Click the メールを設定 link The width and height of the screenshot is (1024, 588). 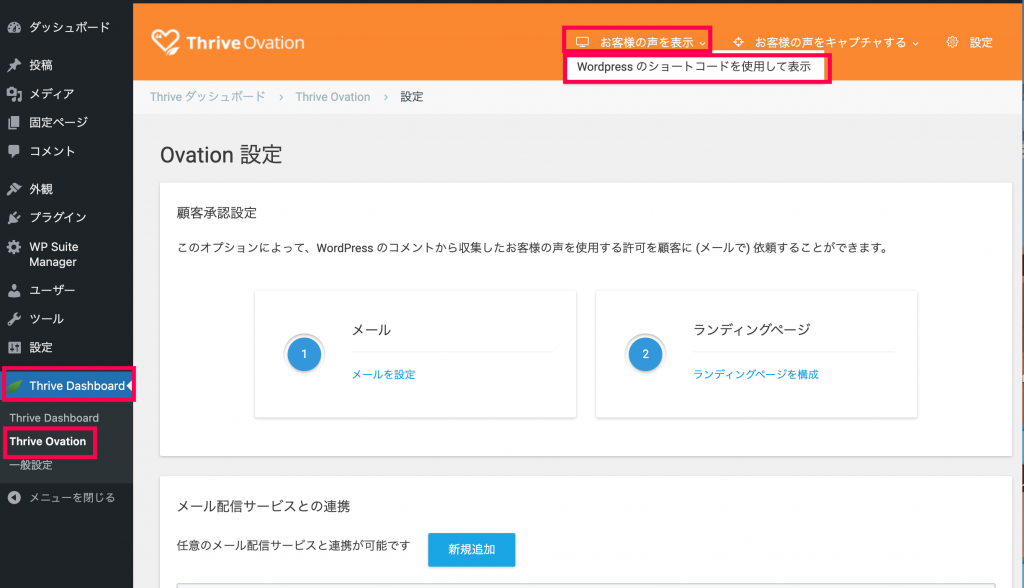pos(383,374)
